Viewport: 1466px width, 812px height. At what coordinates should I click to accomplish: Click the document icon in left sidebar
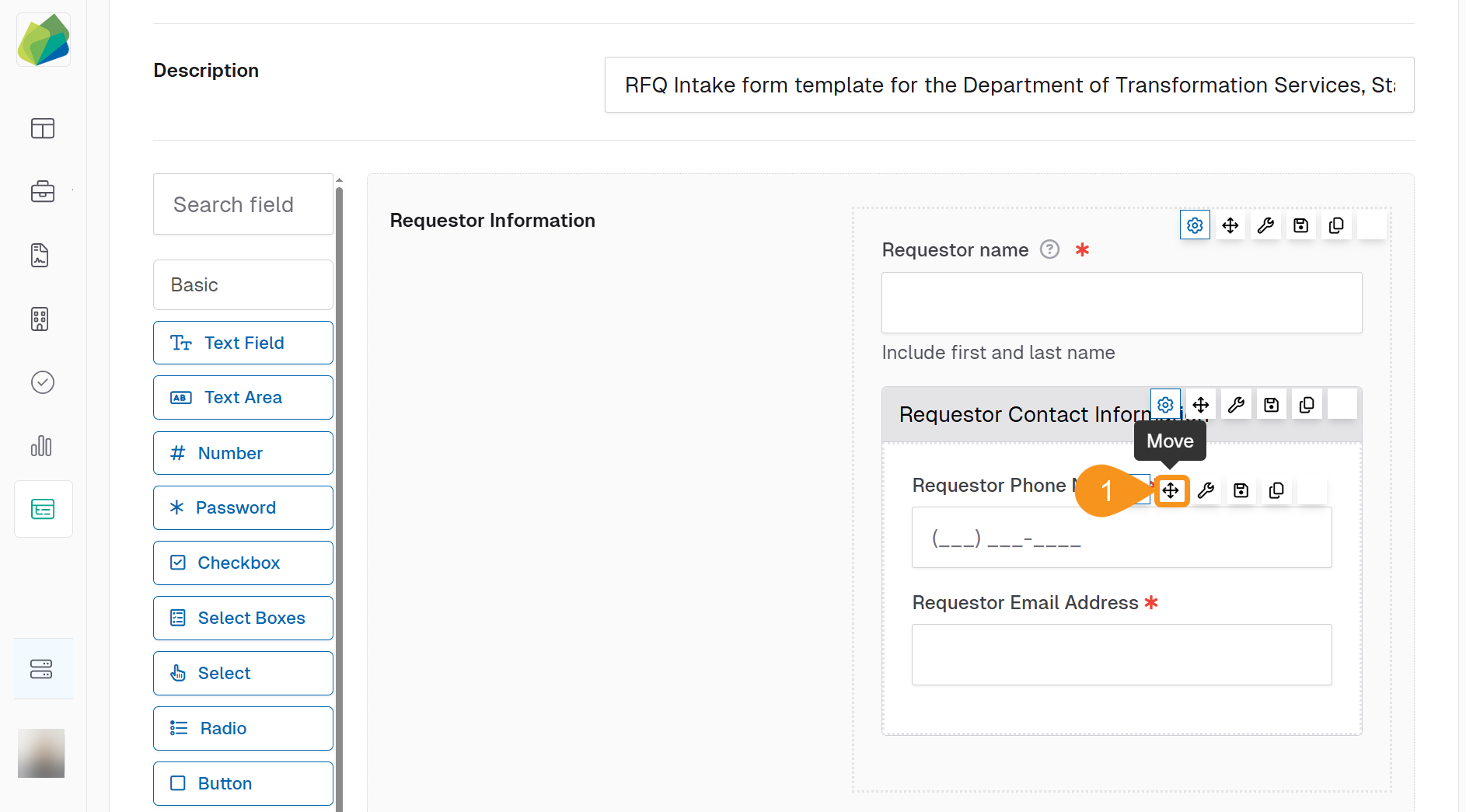[40, 255]
